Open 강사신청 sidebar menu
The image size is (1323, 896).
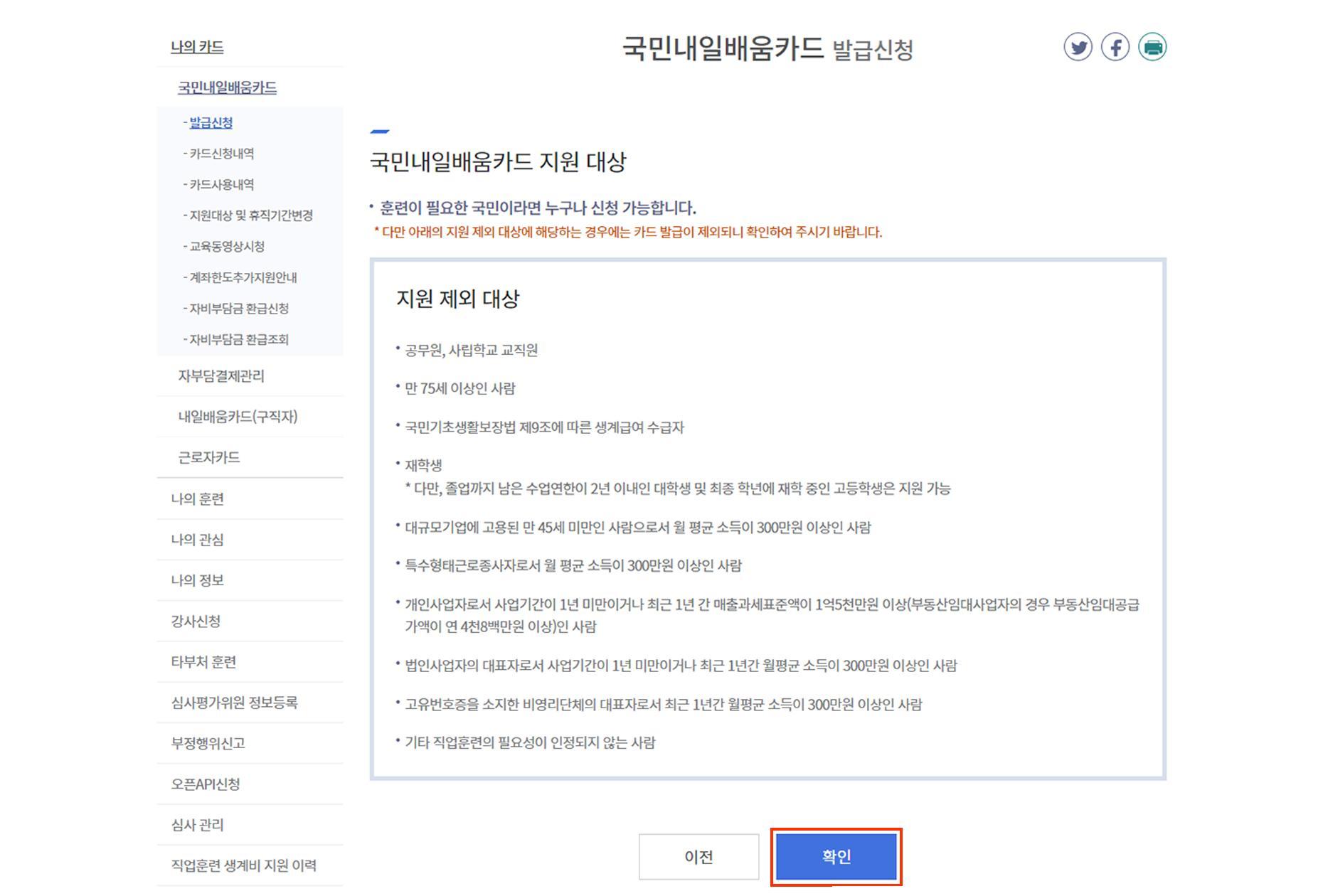click(x=196, y=622)
